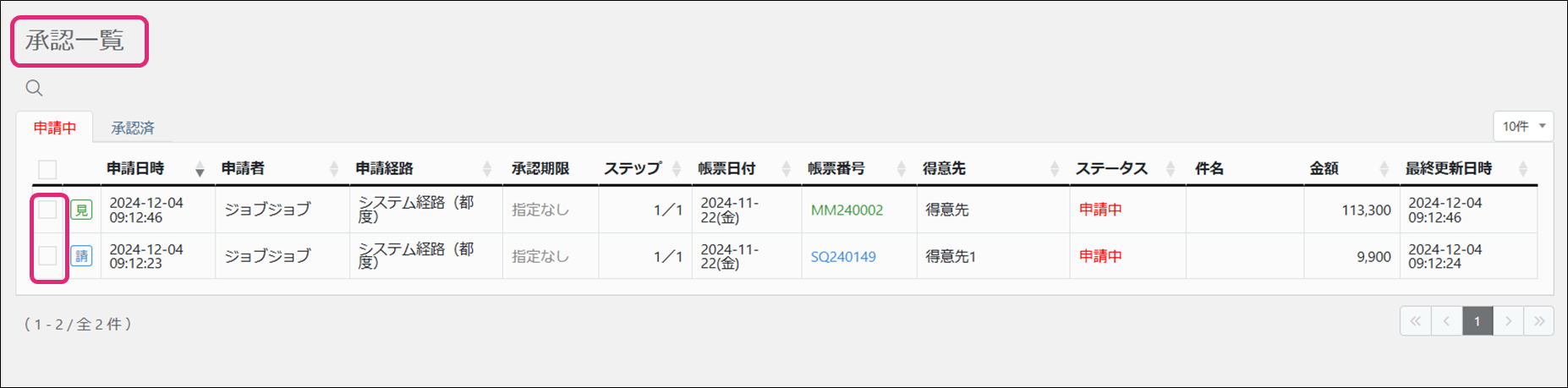The height and width of the screenshot is (388, 1568).
Task: Sort by 申請日時 column sort arrow
Action: [x=200, y=169]
